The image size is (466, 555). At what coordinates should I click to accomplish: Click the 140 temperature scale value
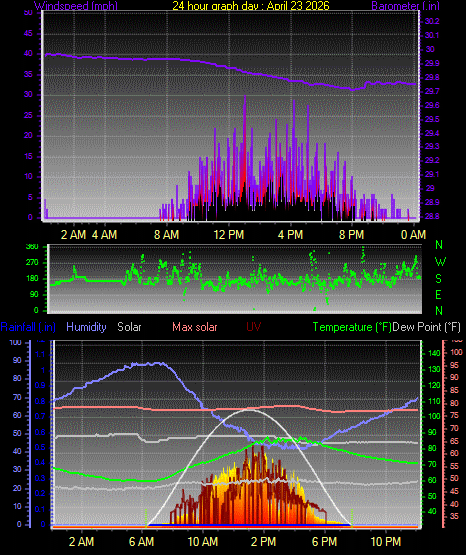point(434,353)
